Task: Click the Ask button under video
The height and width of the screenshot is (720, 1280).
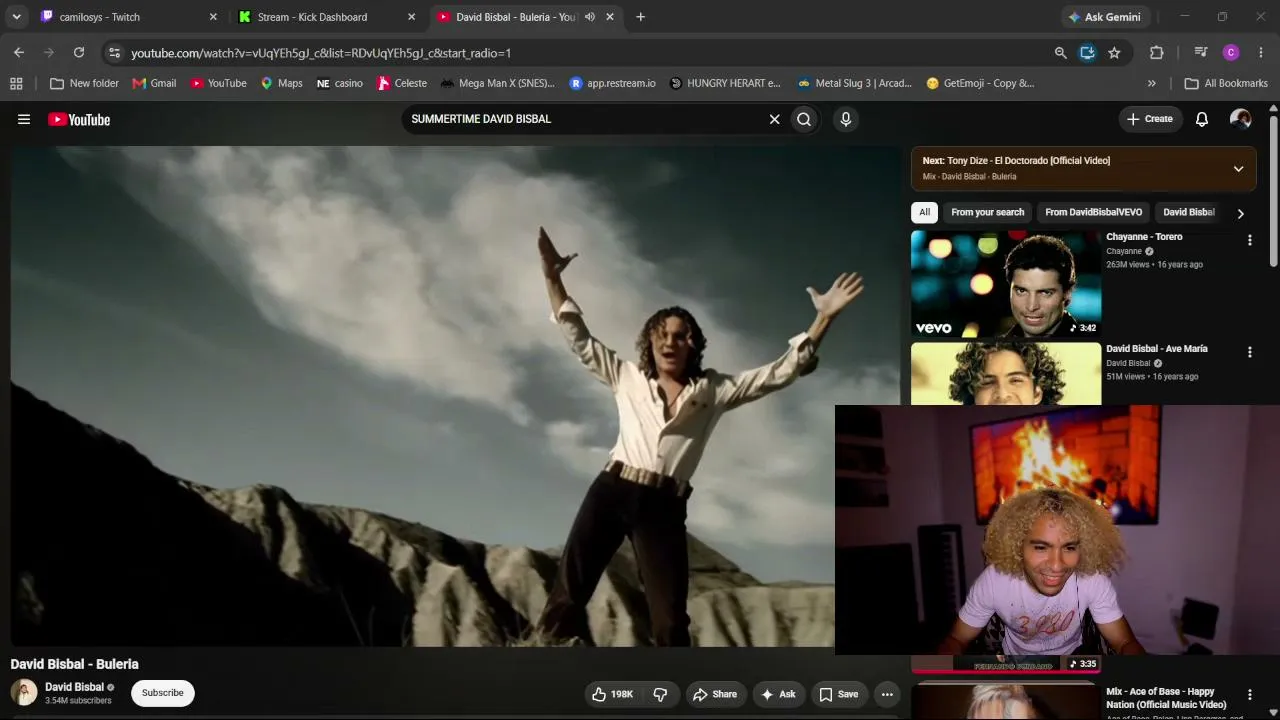Action: (778, 694)
